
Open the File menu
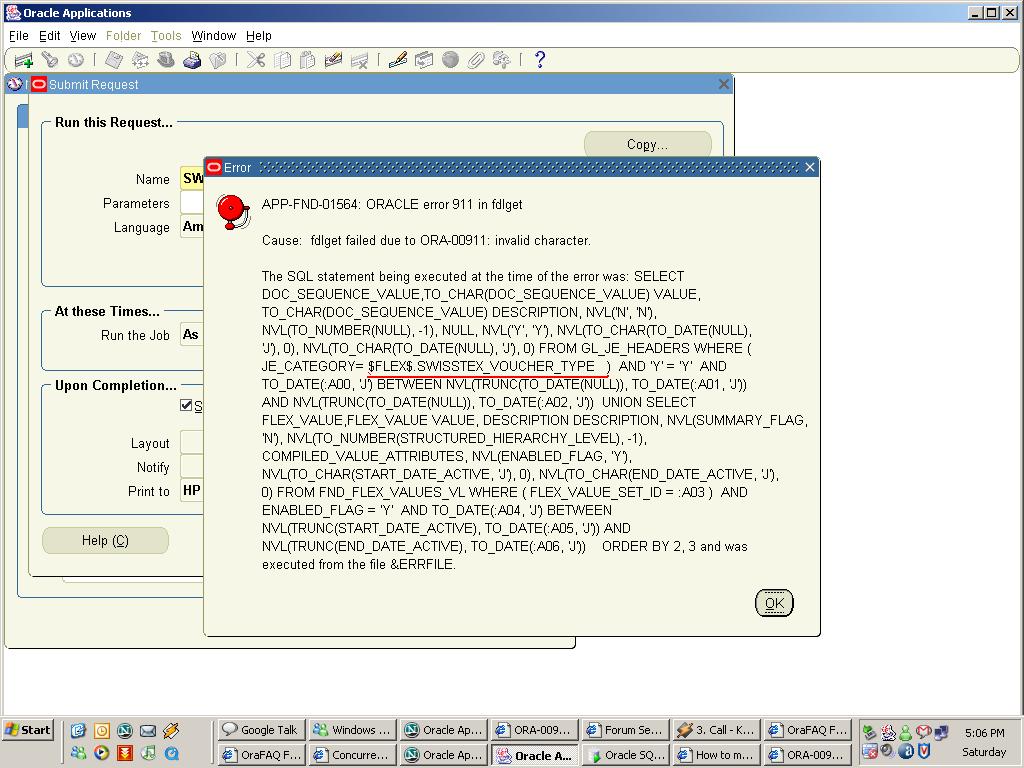coord(18,36)
